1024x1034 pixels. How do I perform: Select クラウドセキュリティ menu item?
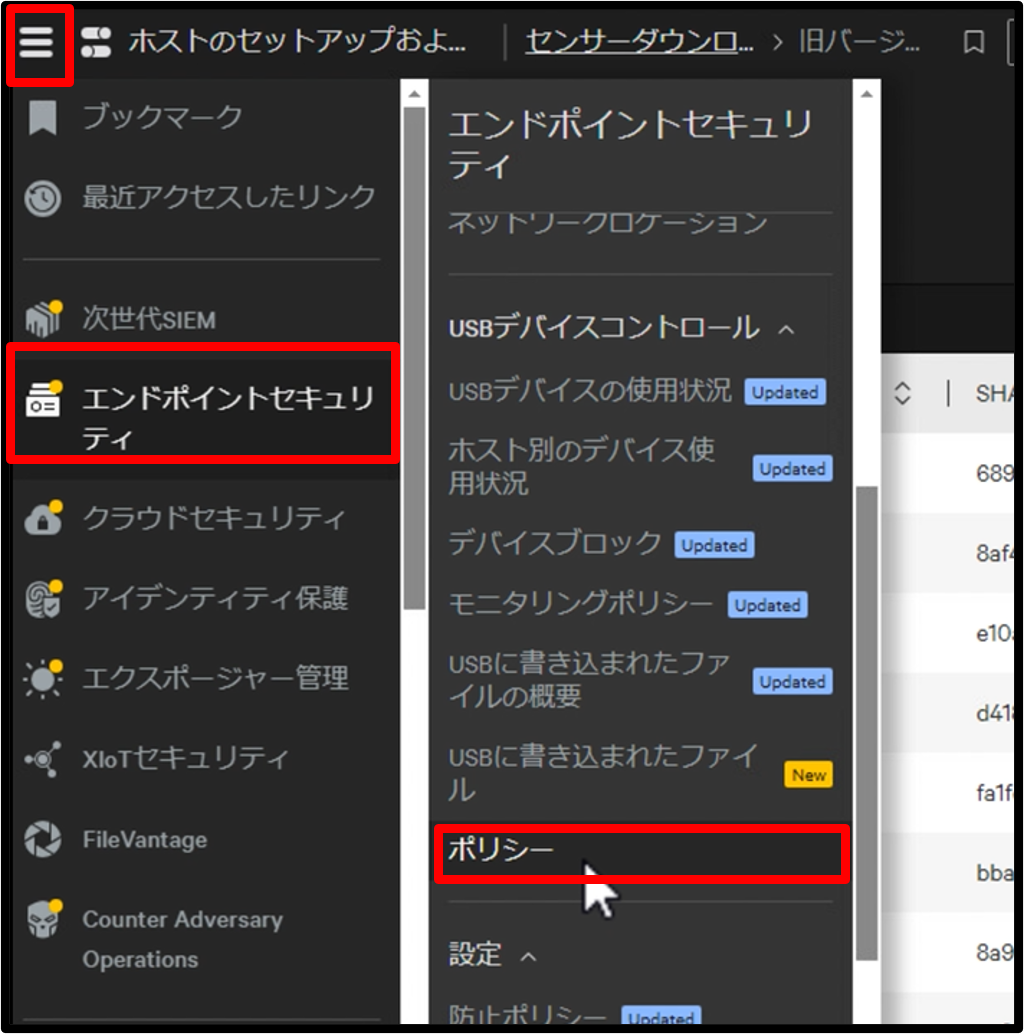[214, 518]
